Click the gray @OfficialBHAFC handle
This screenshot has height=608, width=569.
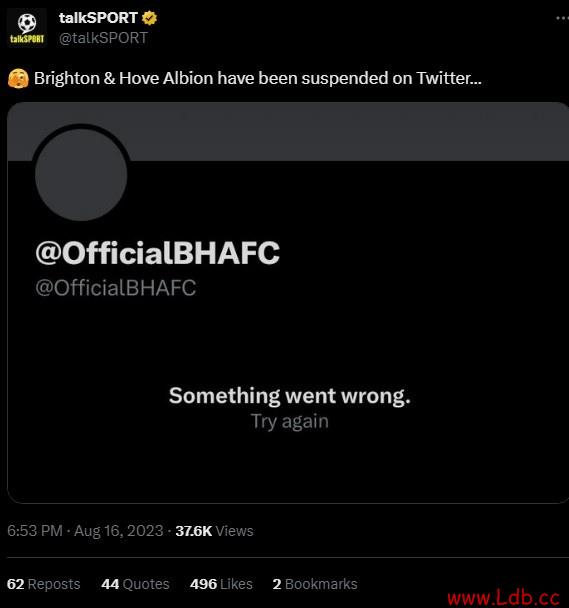pos(116,288)
